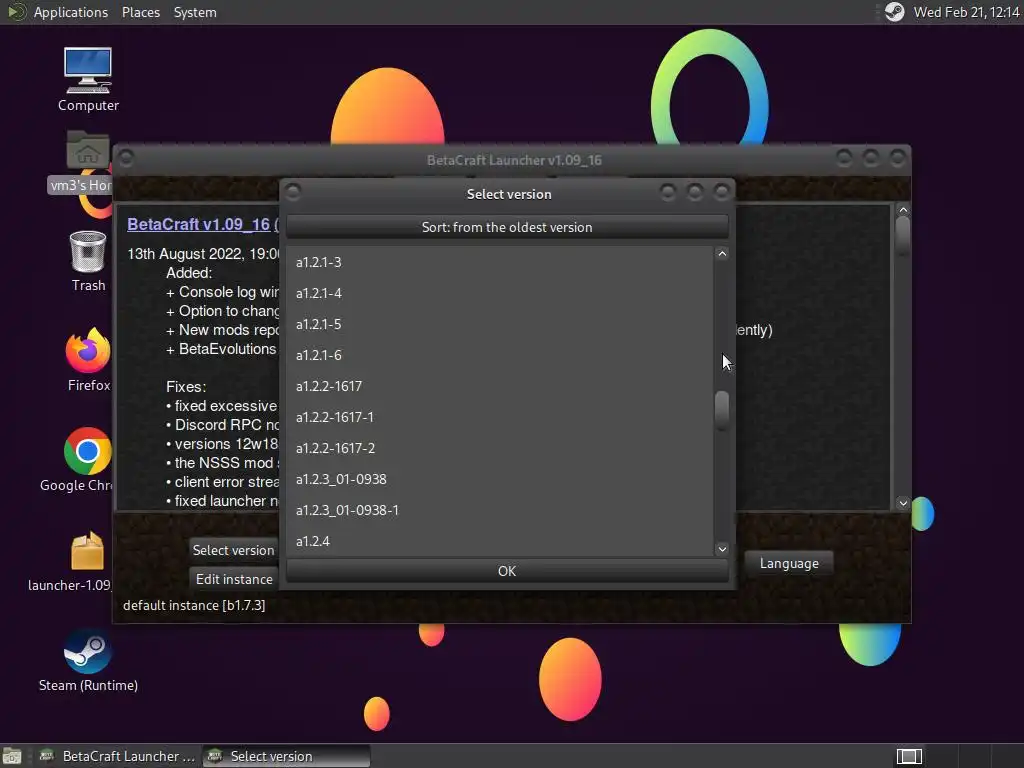Click the Steam tray icon in top panel

pyautogui.click(x=894, y=12)
